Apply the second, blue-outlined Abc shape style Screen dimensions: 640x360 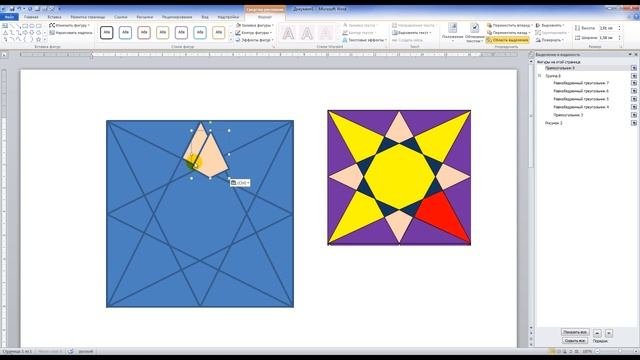(x=125, y=32)
